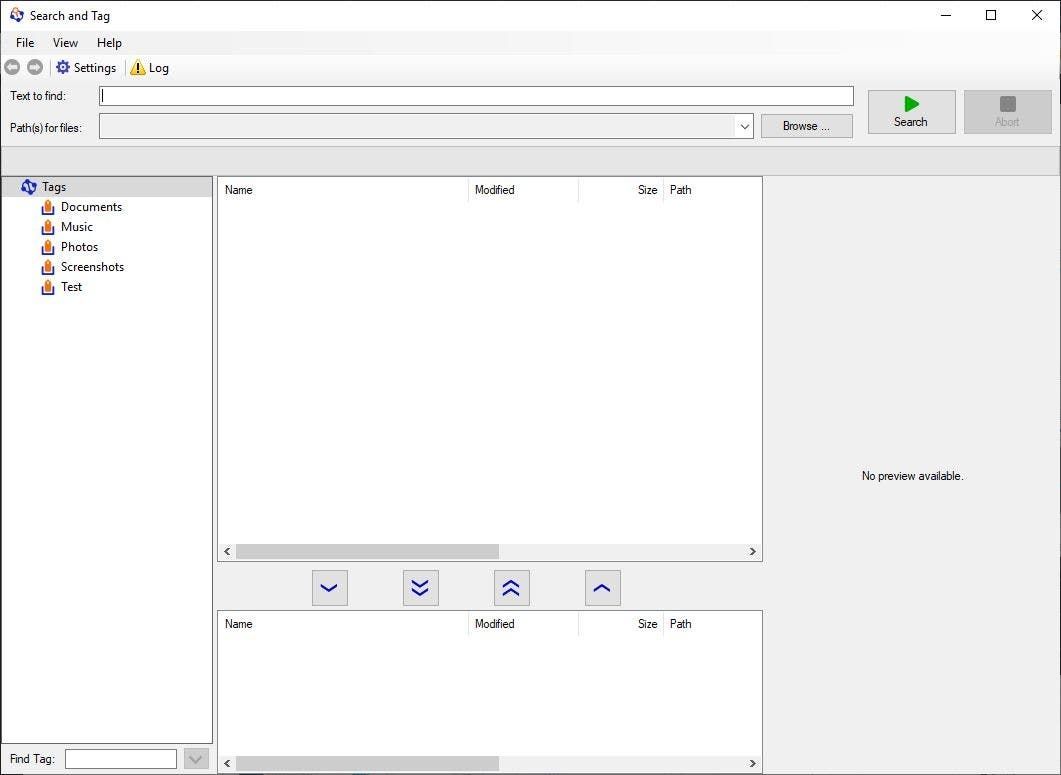
Task: Sort upper list by Path column
Action: tap(712, 190)
